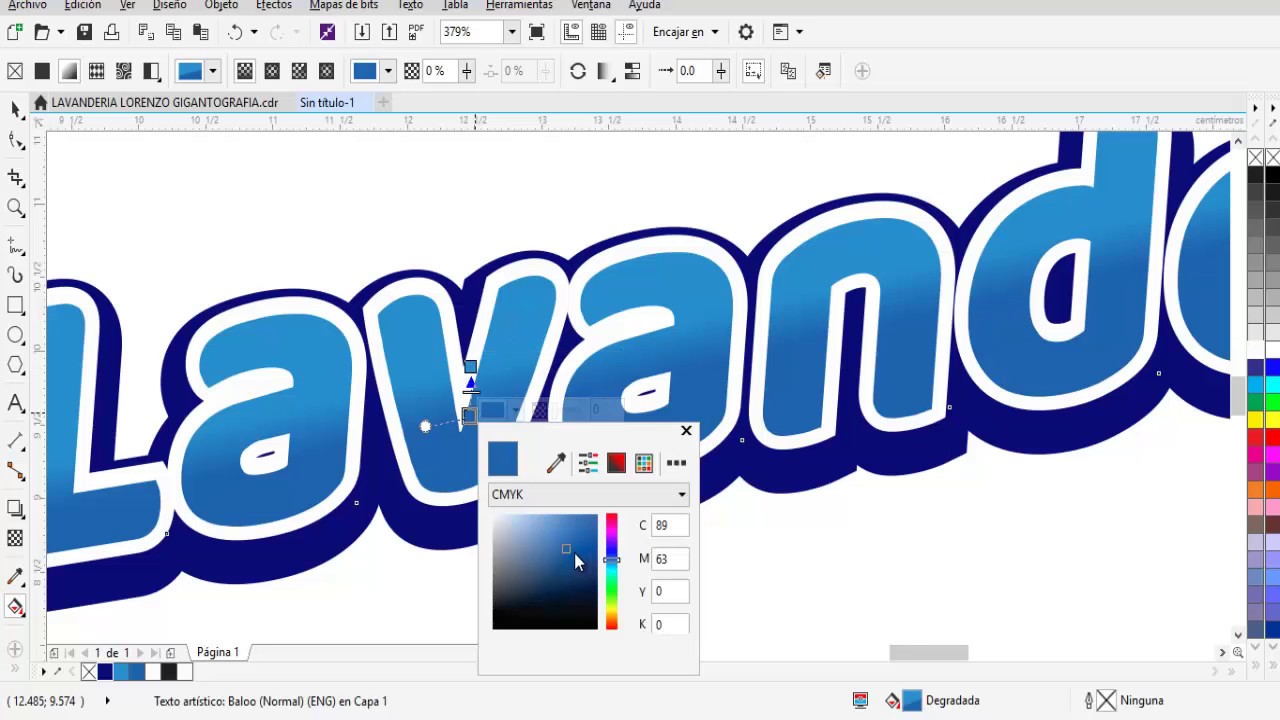Open the Archivo menu
This screenshot has height=720, width=1280.
pyautogui.click(x=27, y=5)
